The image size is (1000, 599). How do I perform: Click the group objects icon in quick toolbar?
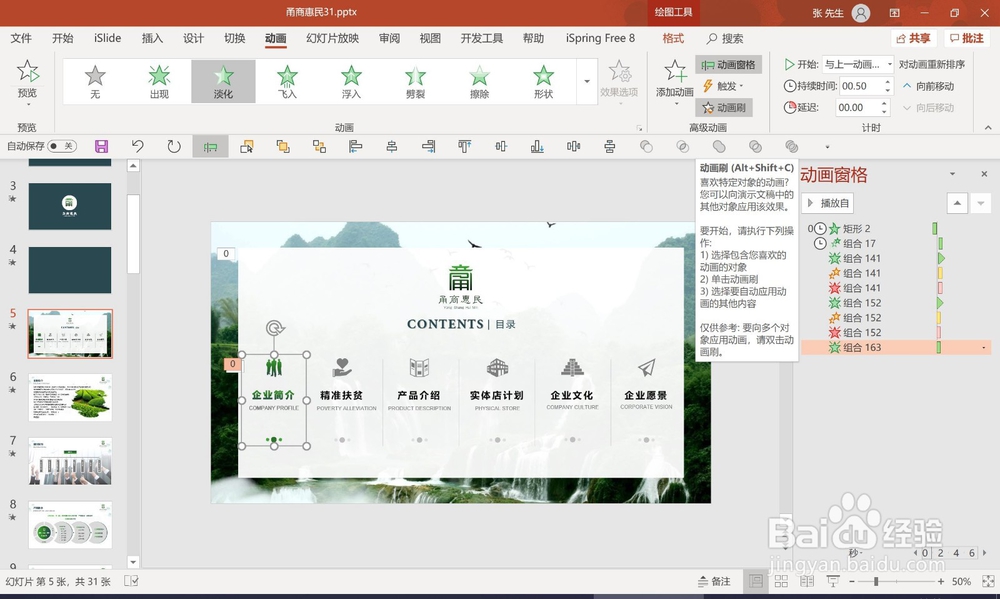319,147
